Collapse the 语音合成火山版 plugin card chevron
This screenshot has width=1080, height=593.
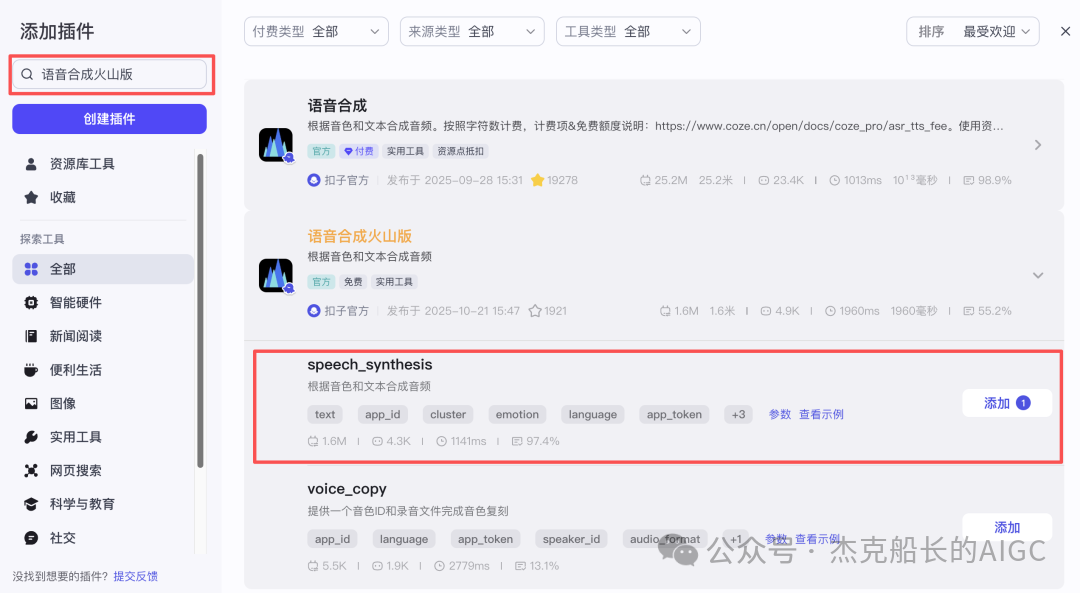pos(1038,275)
